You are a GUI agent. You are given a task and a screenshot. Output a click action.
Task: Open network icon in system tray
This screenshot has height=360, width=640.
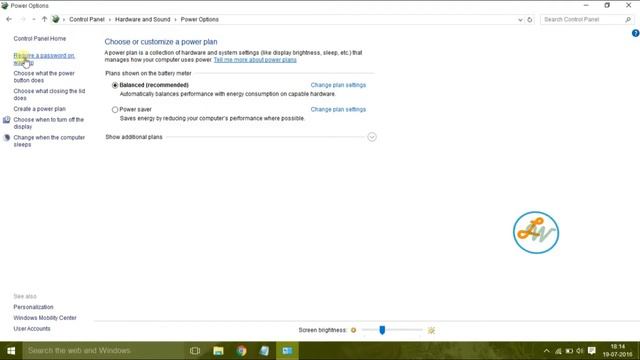(x=558, y=351)
